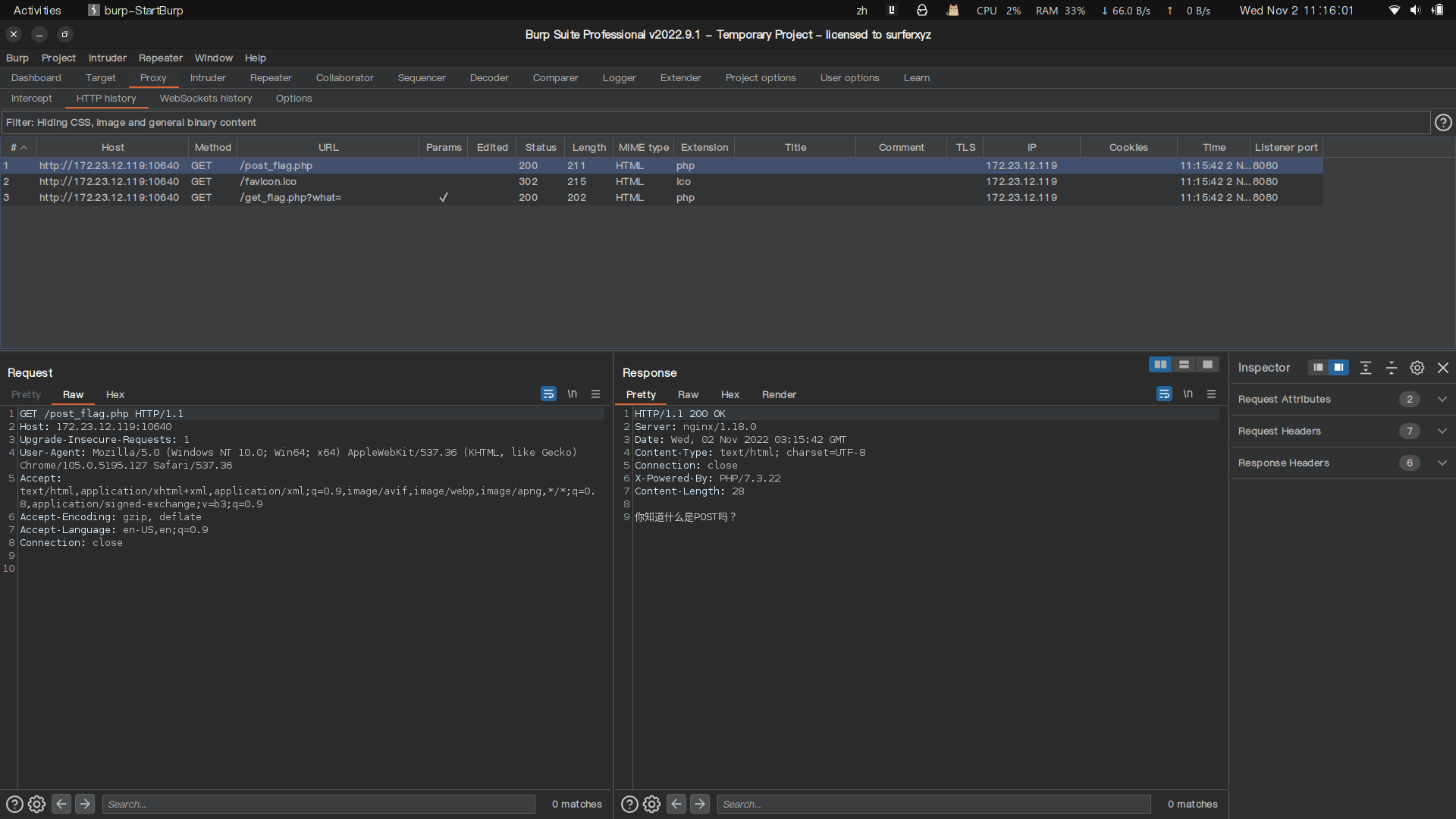Switch to Repeater tool tab
The image size is (1456, 819).
(x=271, y=78)
